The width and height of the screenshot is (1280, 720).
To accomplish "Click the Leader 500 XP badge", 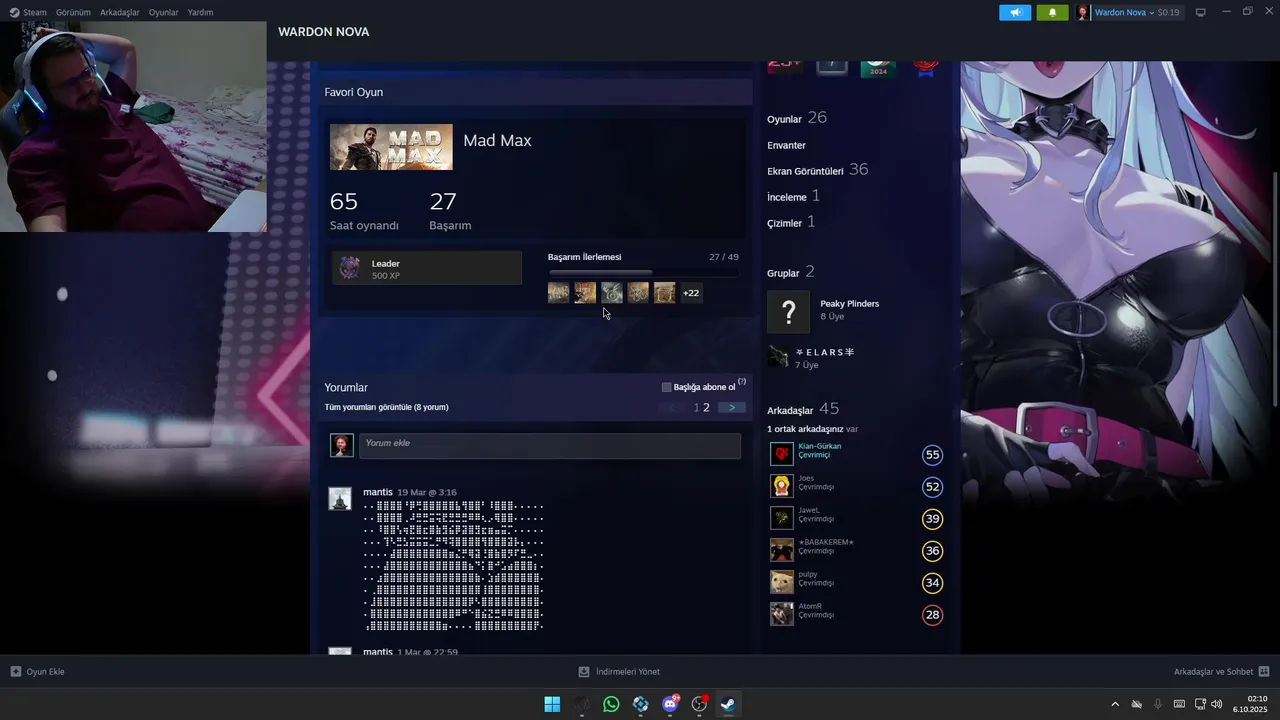I will [x=427, y=268].
